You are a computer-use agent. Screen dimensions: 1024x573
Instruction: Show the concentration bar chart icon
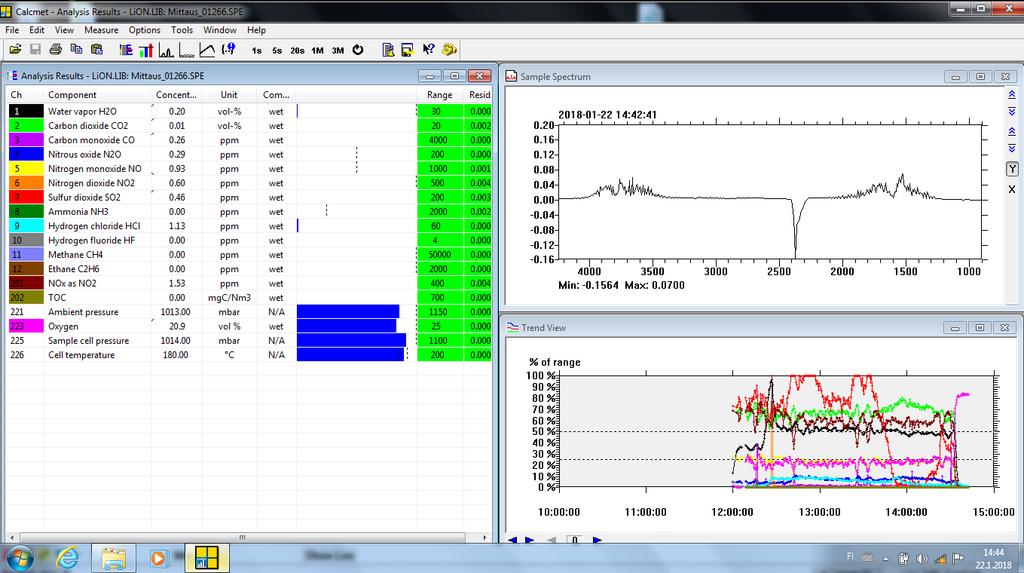(146, 50)
